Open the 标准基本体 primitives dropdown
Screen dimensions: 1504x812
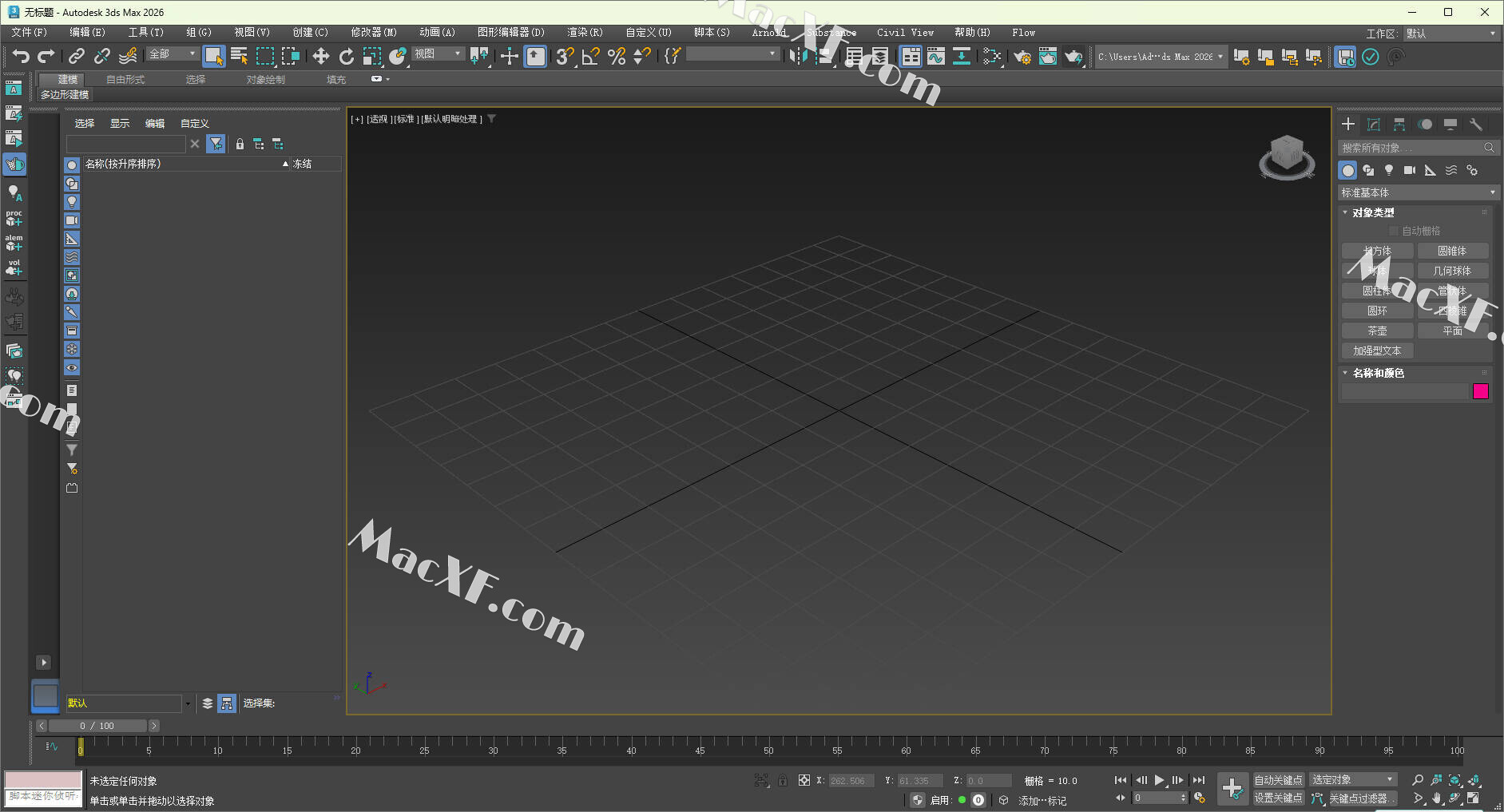tap(1418, 192)
